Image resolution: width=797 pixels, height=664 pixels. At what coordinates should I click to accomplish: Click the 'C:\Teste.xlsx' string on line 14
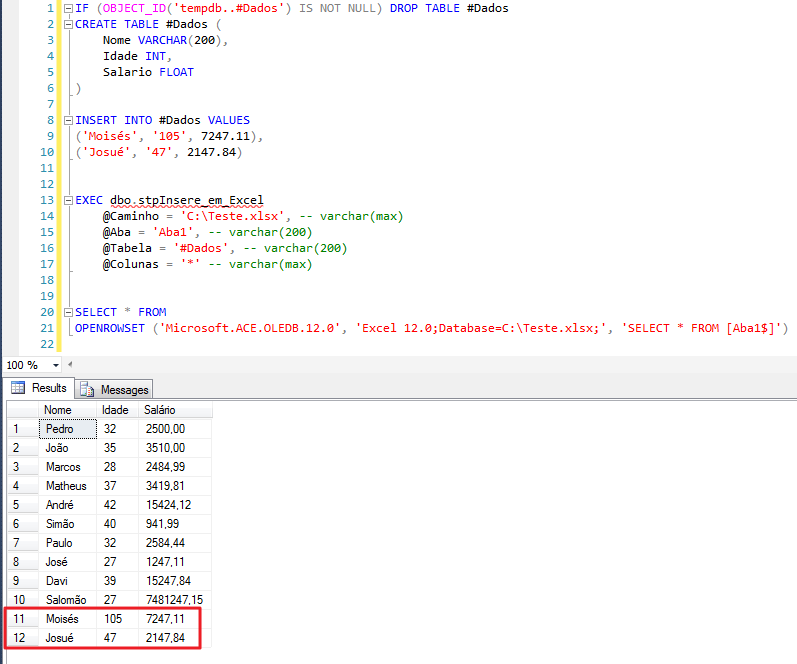point(232,216)
